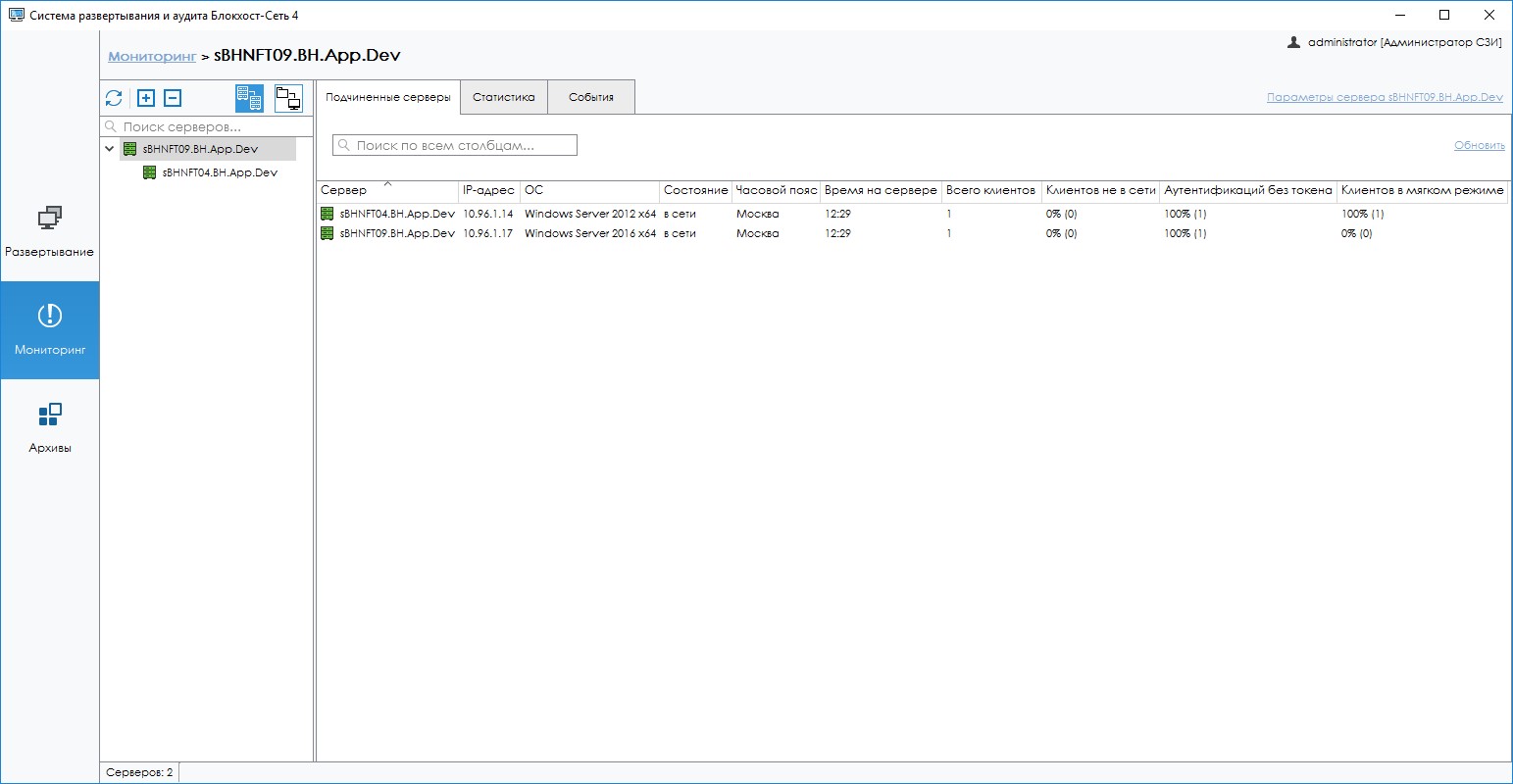Click the Мониторинг breadcrumb link
Image resolution: width=1513 pixels, height=784 pixels.
click(x=152, y=56)
